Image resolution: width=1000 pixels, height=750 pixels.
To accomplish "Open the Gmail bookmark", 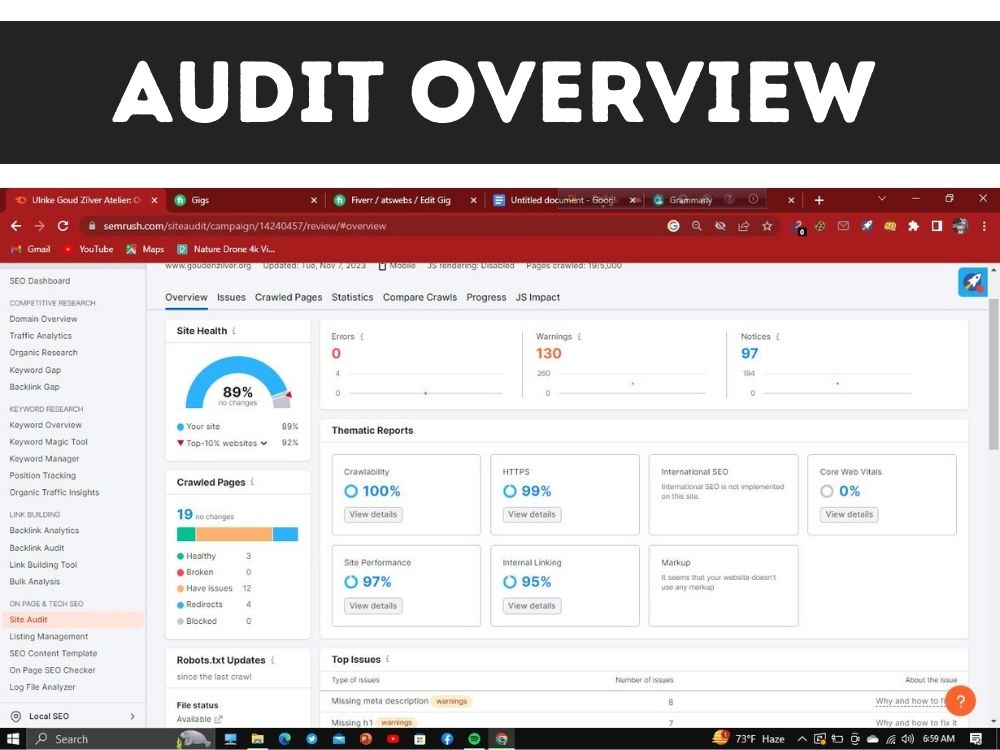I will [31, 249].
